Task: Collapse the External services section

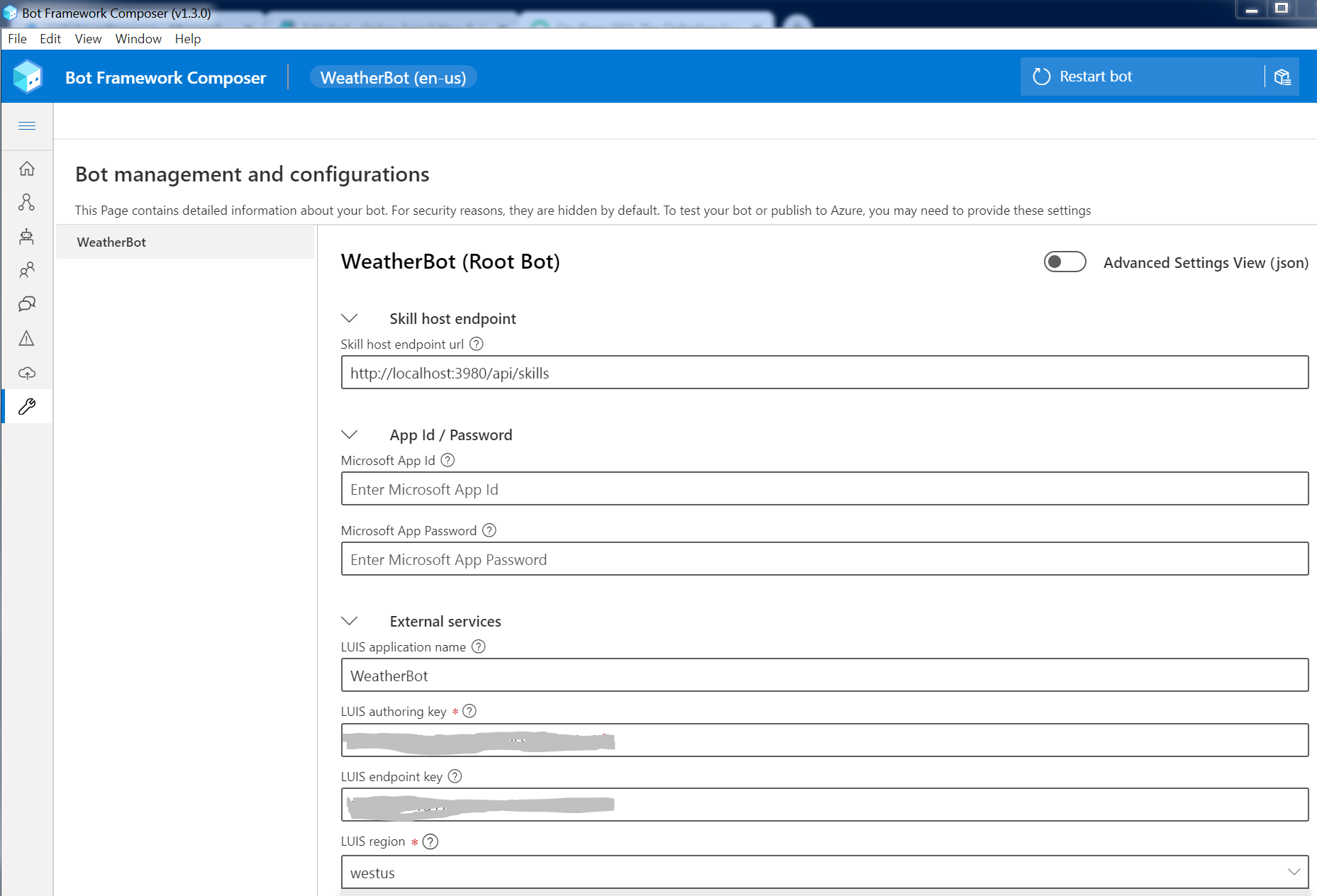Action: click(x=350, y=621)
